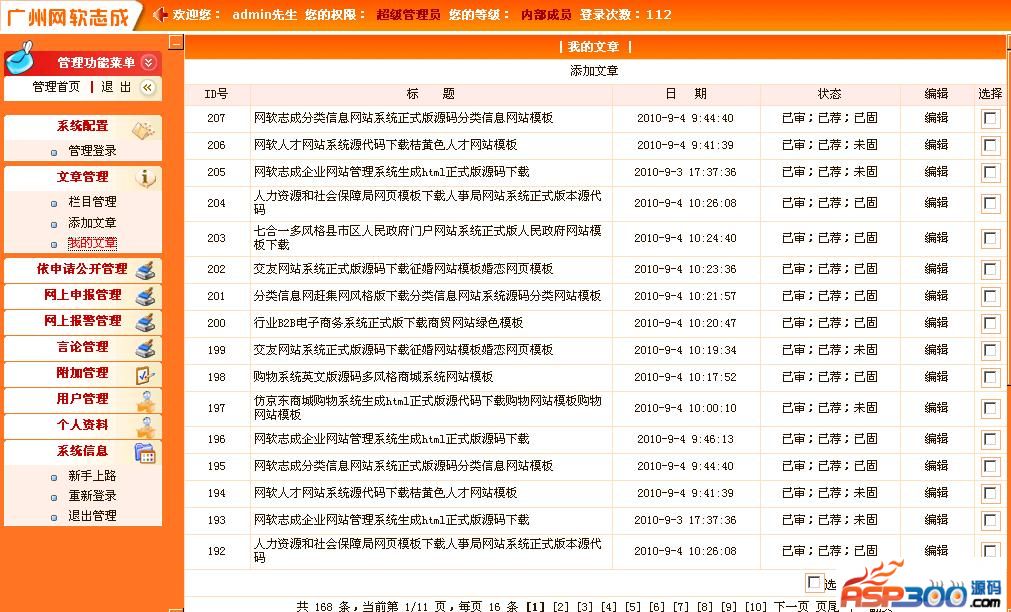This screenshot has height=612, width=1011.
Task: Click the icon next to 网上报警管理
Action: pyautogui.click(x=146, y=322)
